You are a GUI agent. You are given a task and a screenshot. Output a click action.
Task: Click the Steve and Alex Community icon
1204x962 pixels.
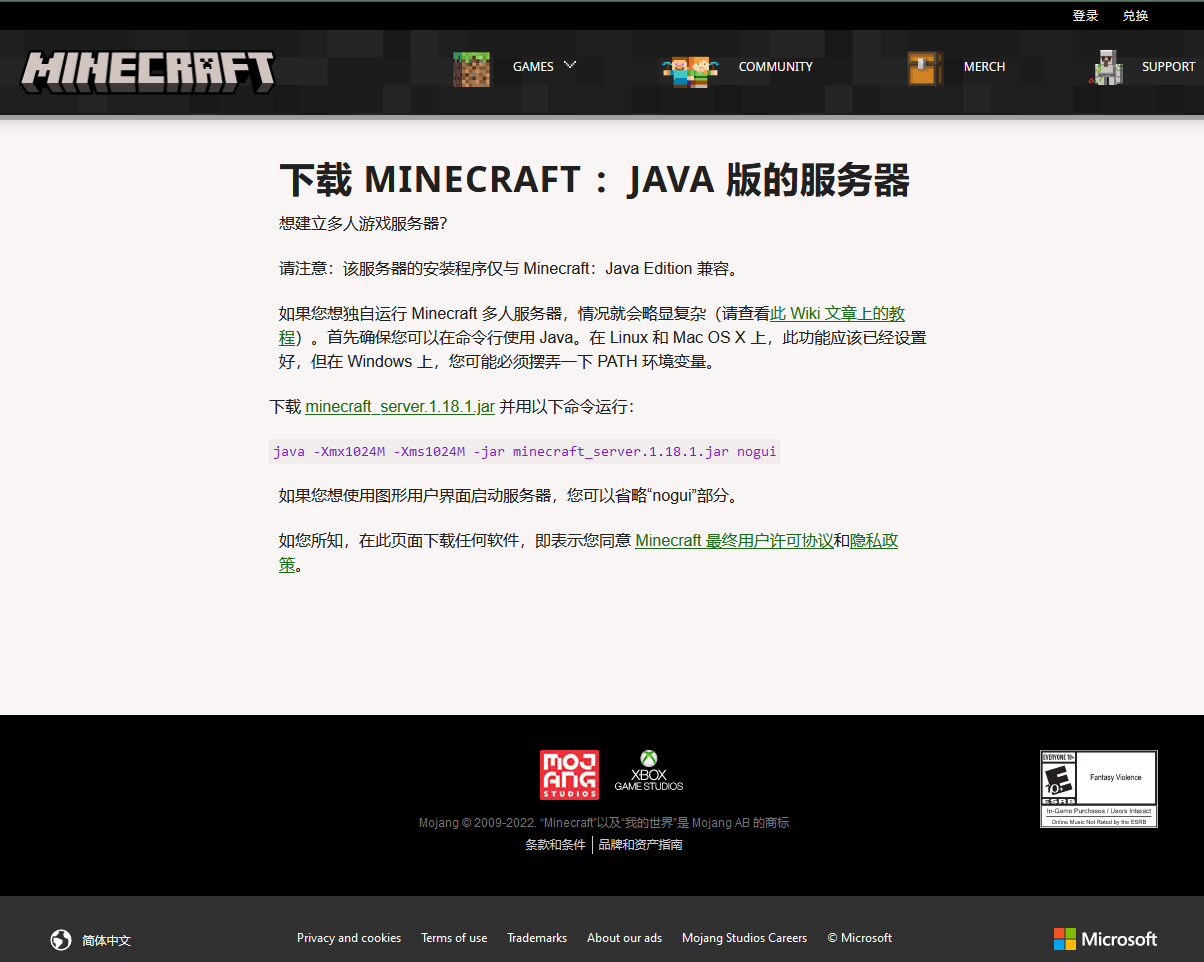pyautogui.click(x=690, y=70)
